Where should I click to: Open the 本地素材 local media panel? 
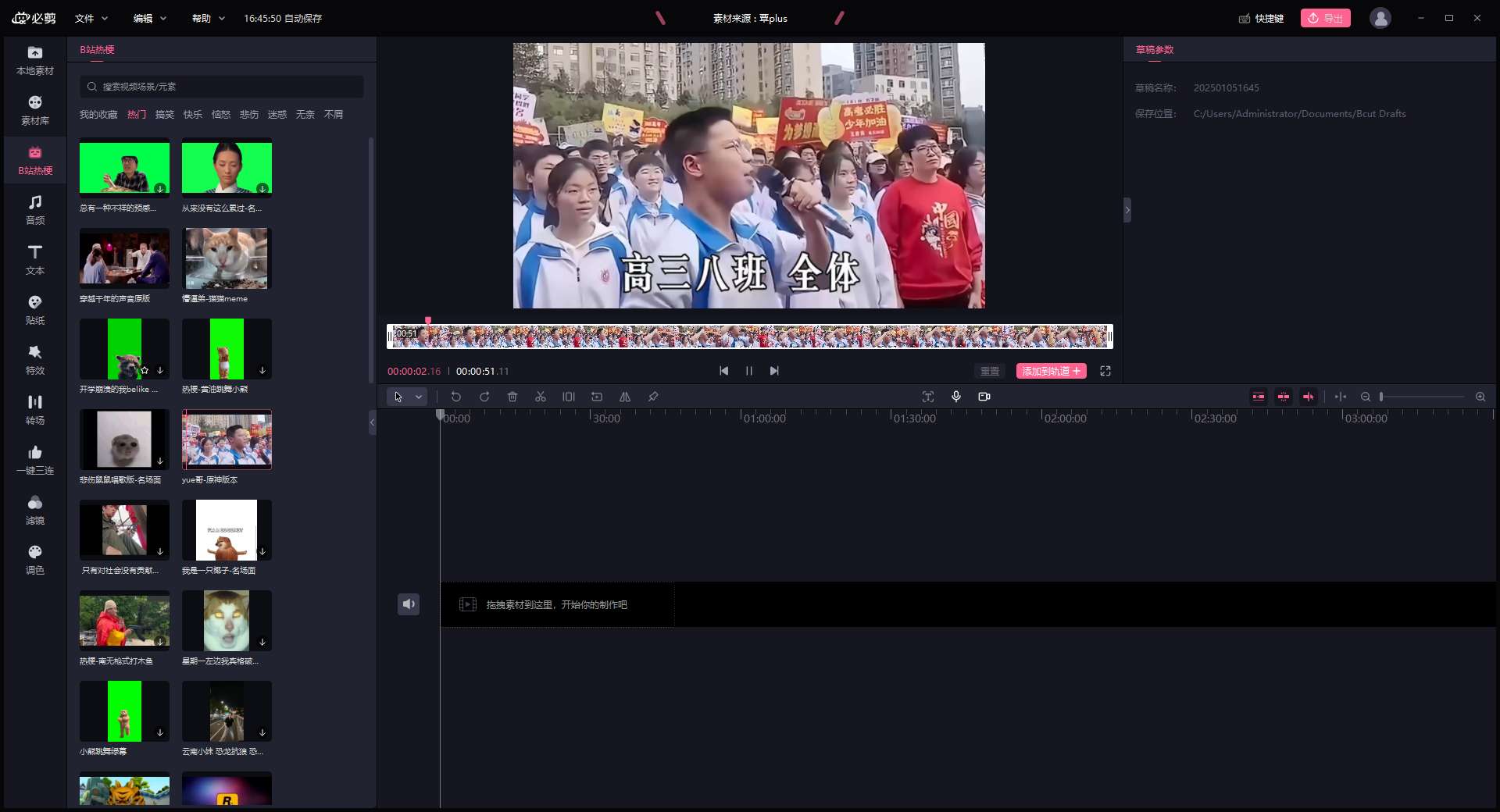click(x=35, y=61)
